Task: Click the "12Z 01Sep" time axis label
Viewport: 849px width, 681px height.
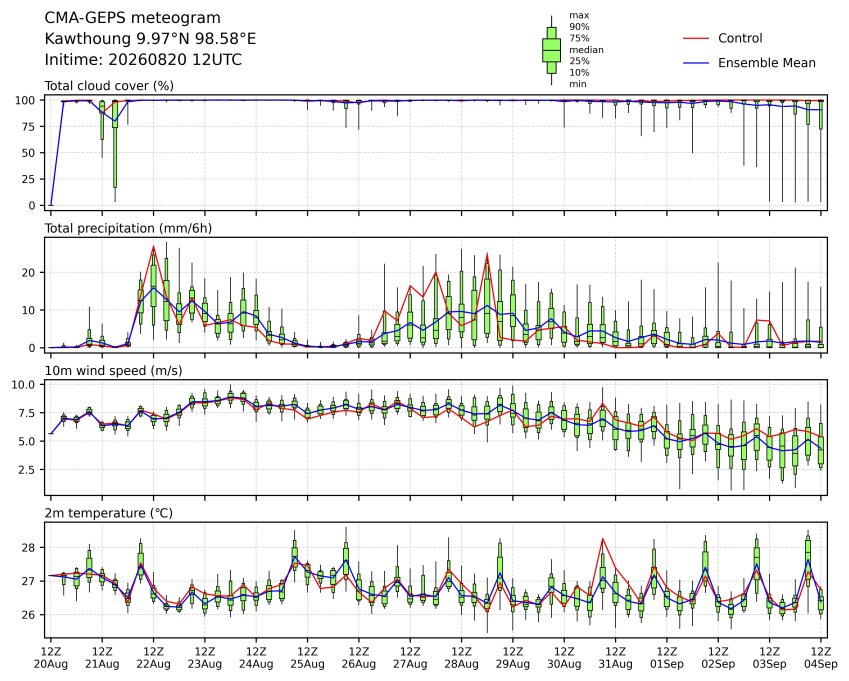Action: tap(667, 658)
